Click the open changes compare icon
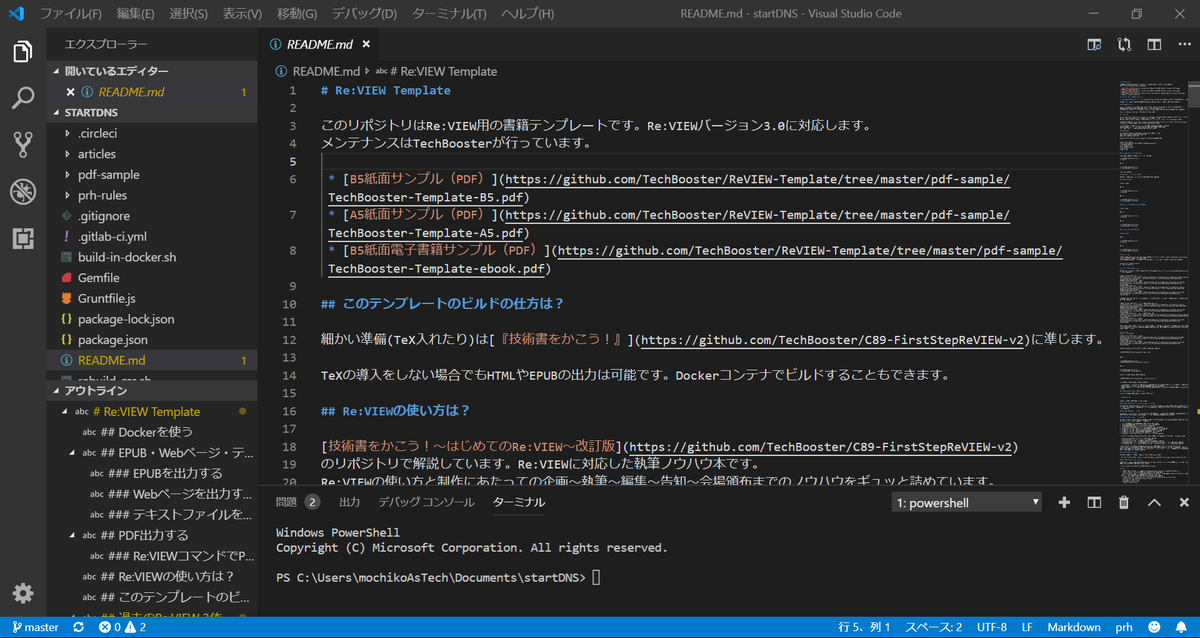1200x638 pixels. coord(1125,44)
